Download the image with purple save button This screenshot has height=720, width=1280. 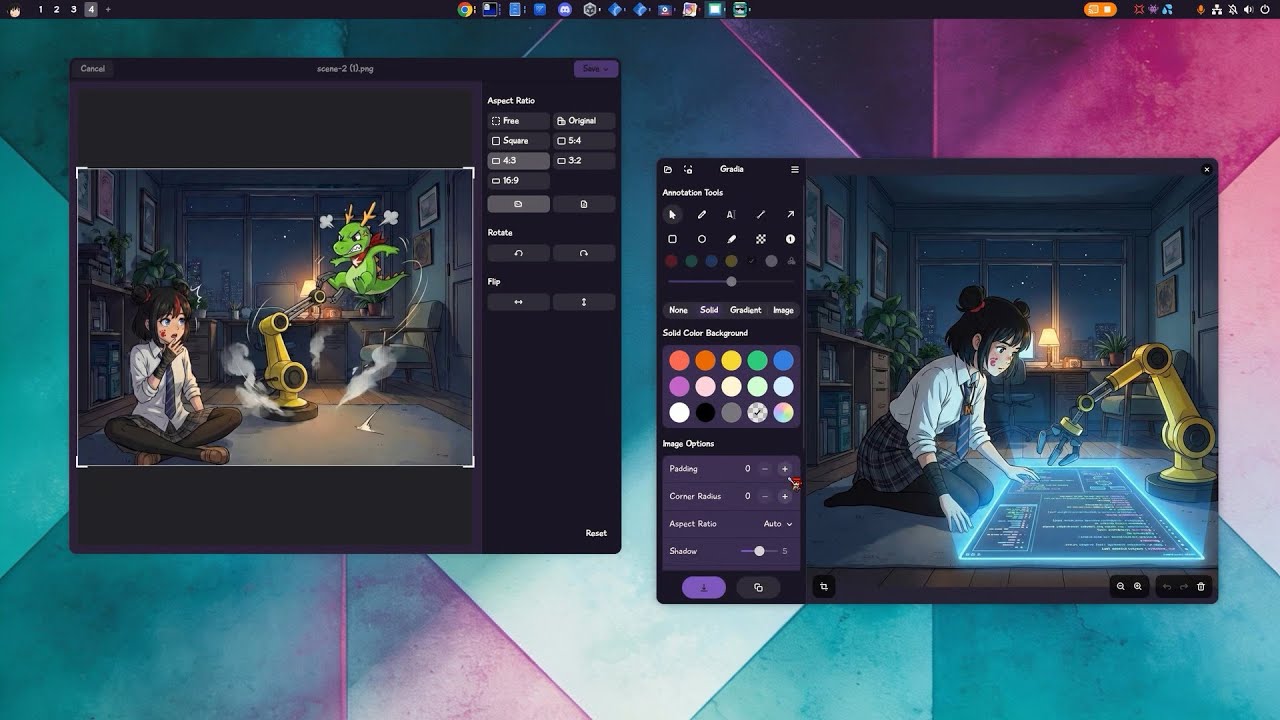[704, 588]
